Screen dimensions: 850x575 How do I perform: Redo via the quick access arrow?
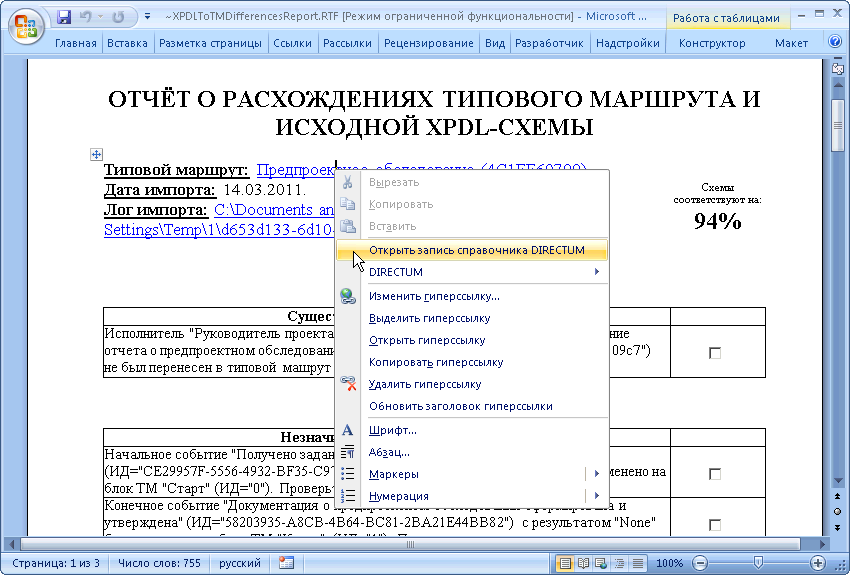[118, 17]
